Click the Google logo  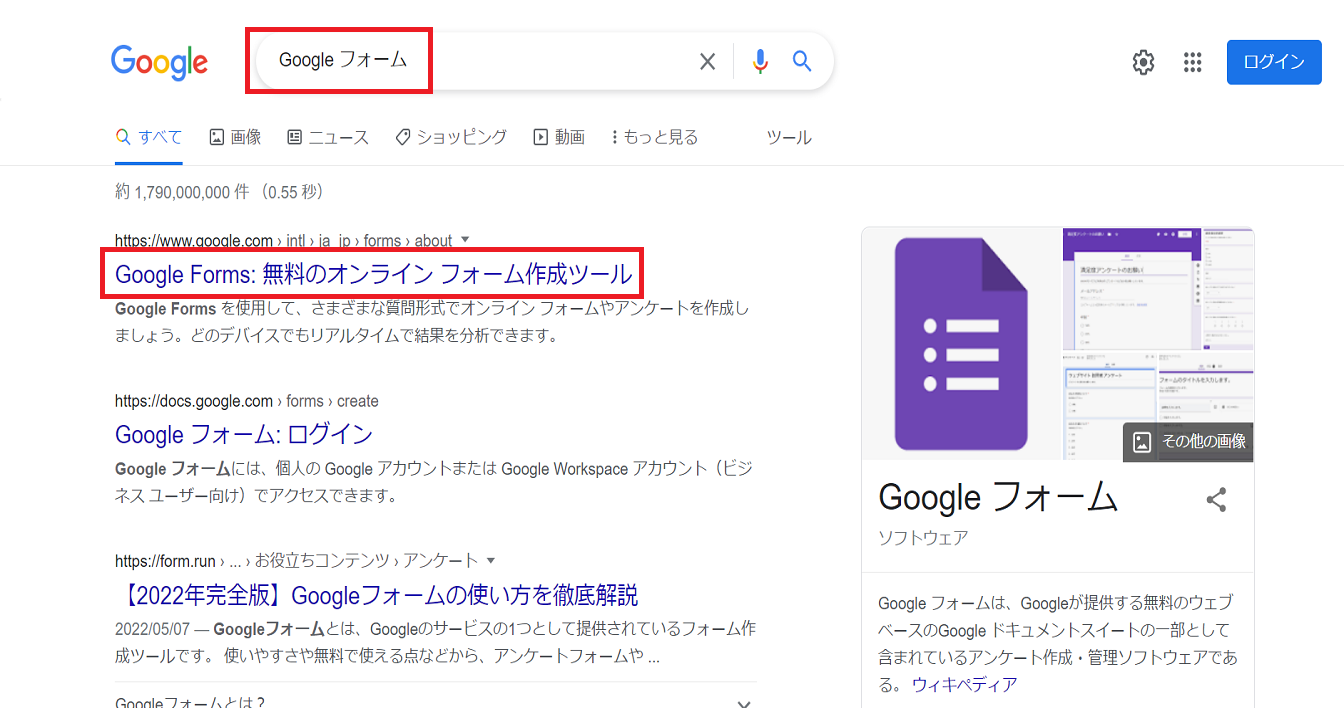coord(159,62)
